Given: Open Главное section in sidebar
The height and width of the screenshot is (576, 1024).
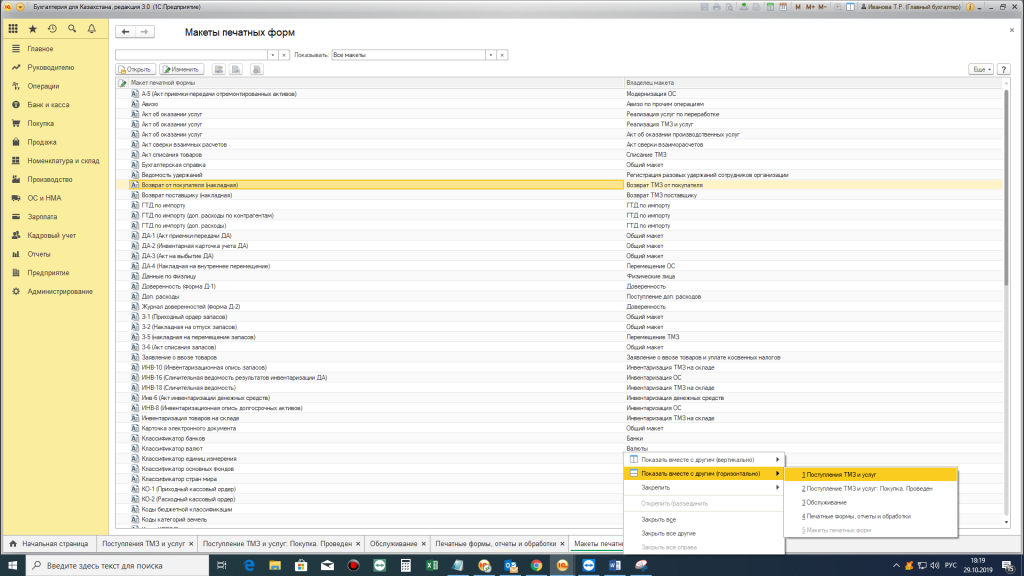Looking at the screenshot, I should point(40,48).
